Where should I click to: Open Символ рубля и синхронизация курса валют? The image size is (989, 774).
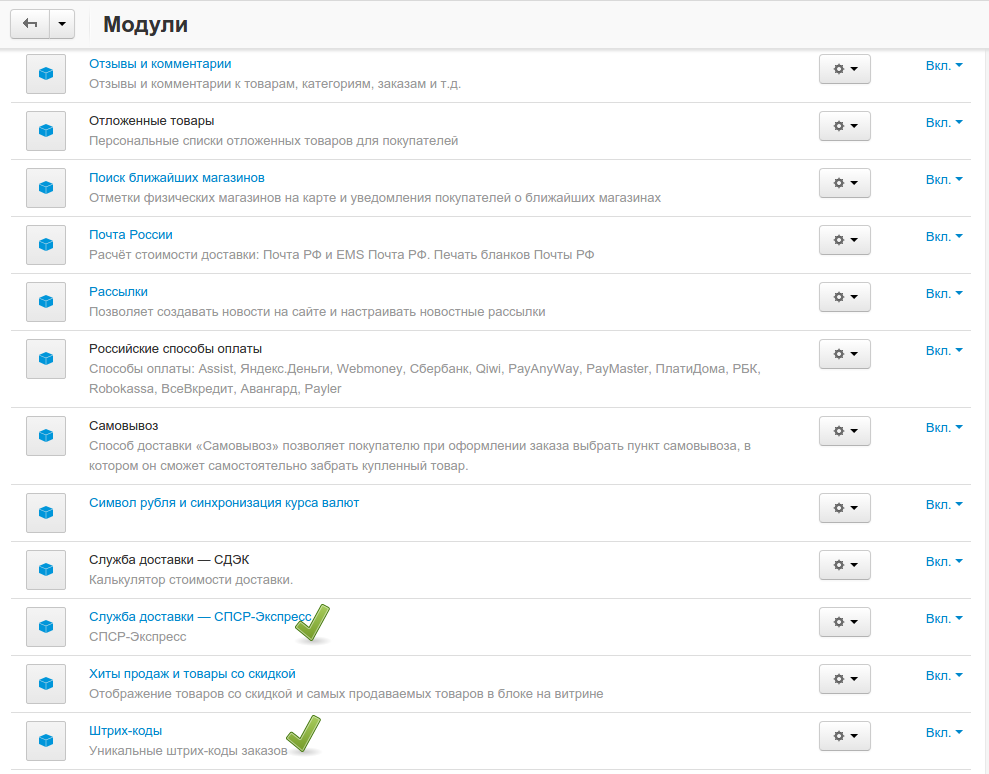pyautogui.click(x=223, y=502)
